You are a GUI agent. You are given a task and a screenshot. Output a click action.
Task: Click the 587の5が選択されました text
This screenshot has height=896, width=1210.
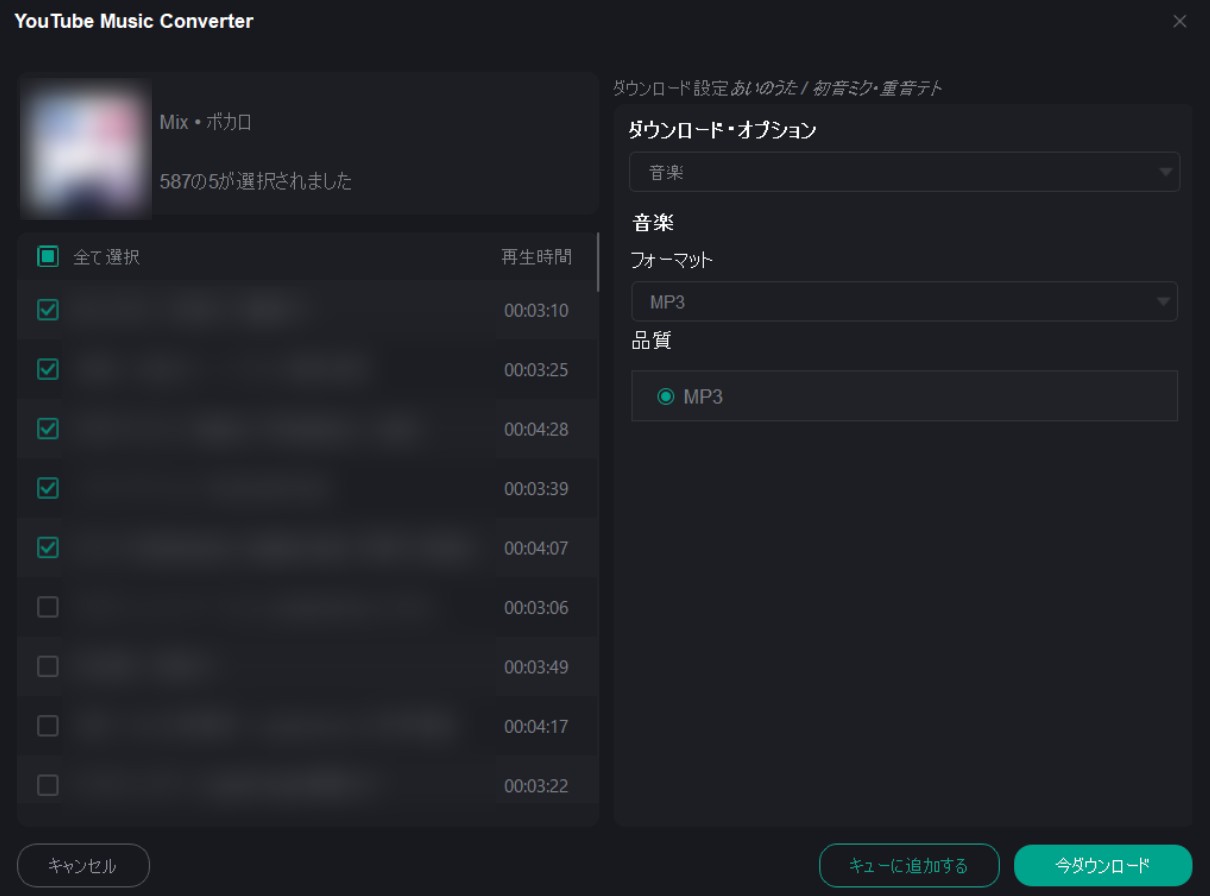[256, 182]
